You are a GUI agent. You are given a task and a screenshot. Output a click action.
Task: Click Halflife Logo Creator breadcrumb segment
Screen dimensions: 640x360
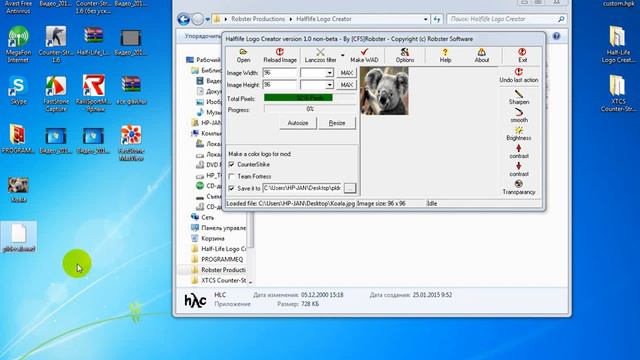(324, 19)
